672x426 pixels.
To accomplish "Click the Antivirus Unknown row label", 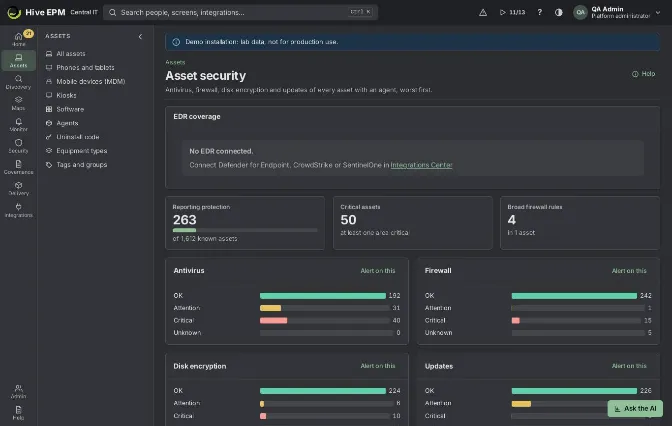I will 187,333.
